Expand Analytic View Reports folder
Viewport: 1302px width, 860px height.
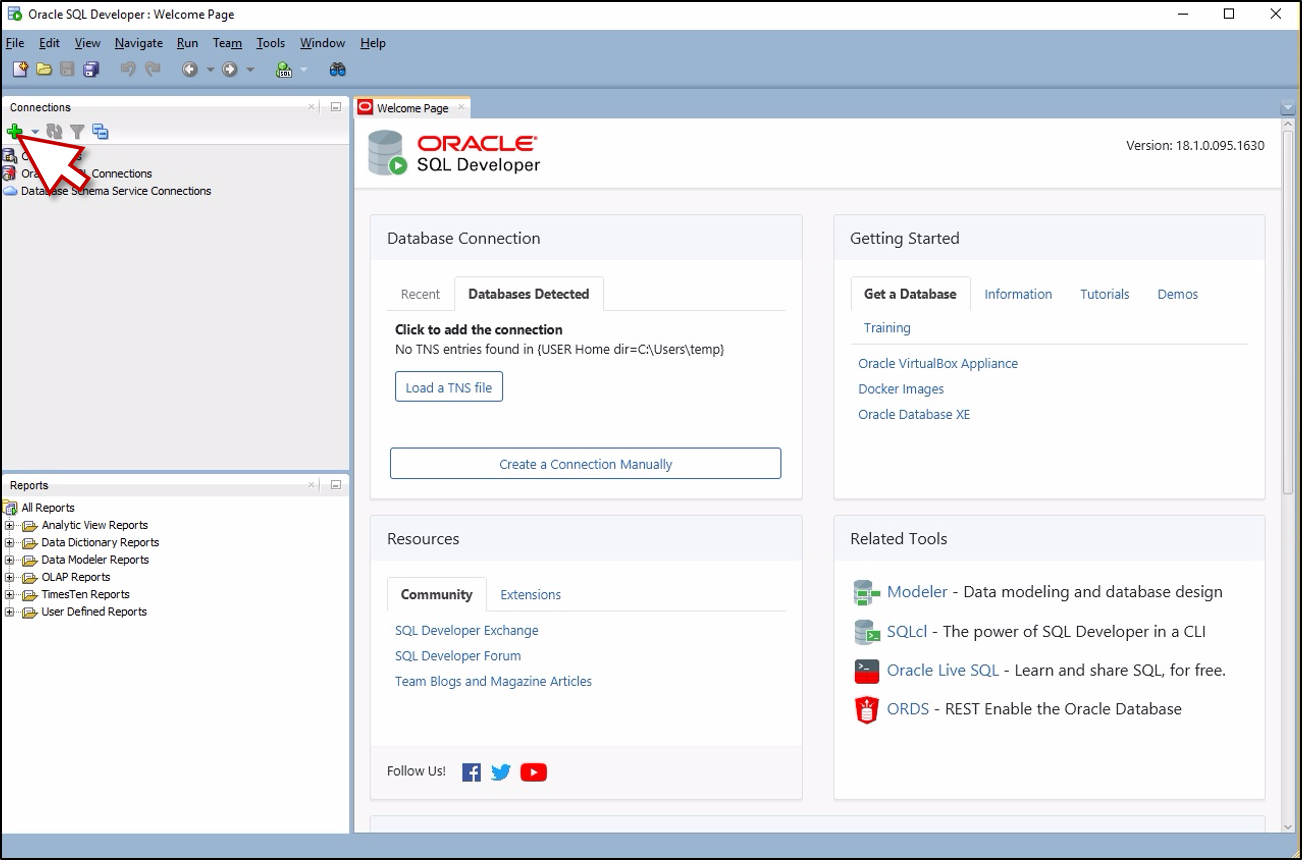click(10, 525)
